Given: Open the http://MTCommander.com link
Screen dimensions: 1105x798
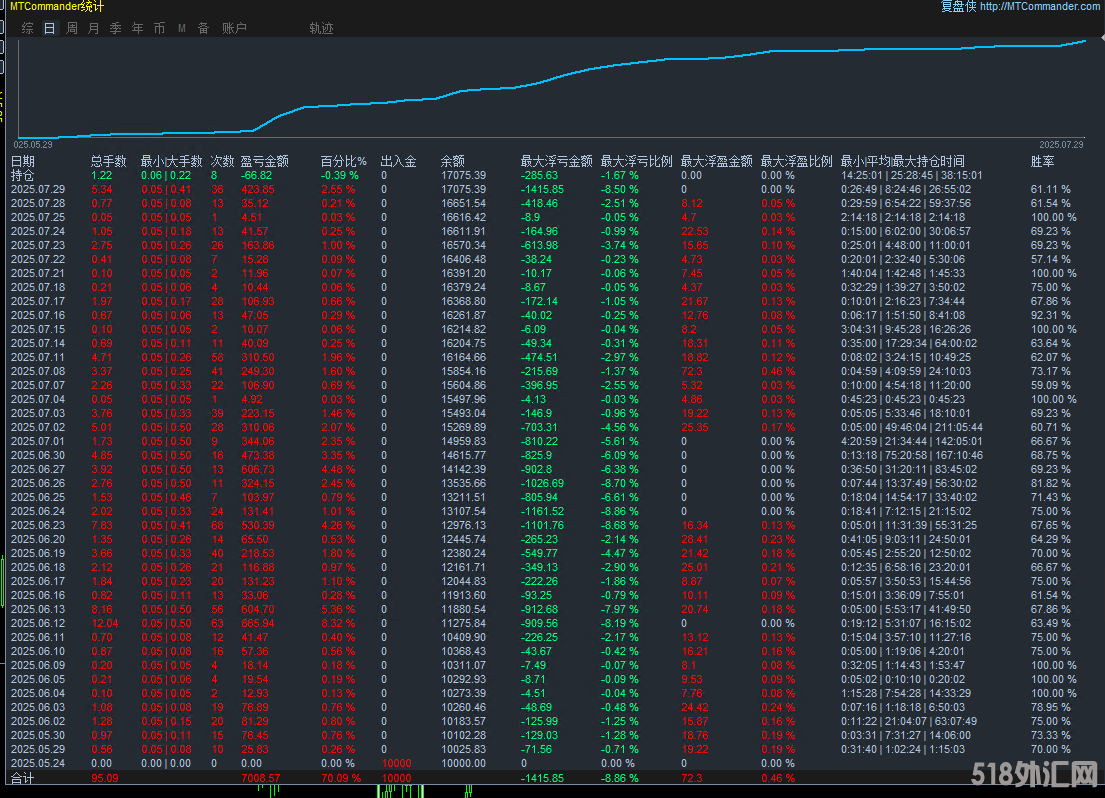Looking at the screenshot, I should [x=1040, y=7].
